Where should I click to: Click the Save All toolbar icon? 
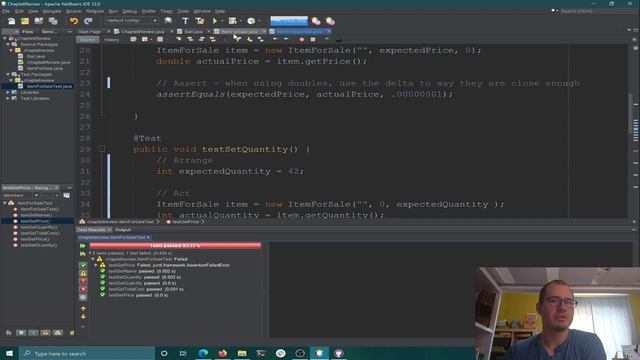click(53, 21)
